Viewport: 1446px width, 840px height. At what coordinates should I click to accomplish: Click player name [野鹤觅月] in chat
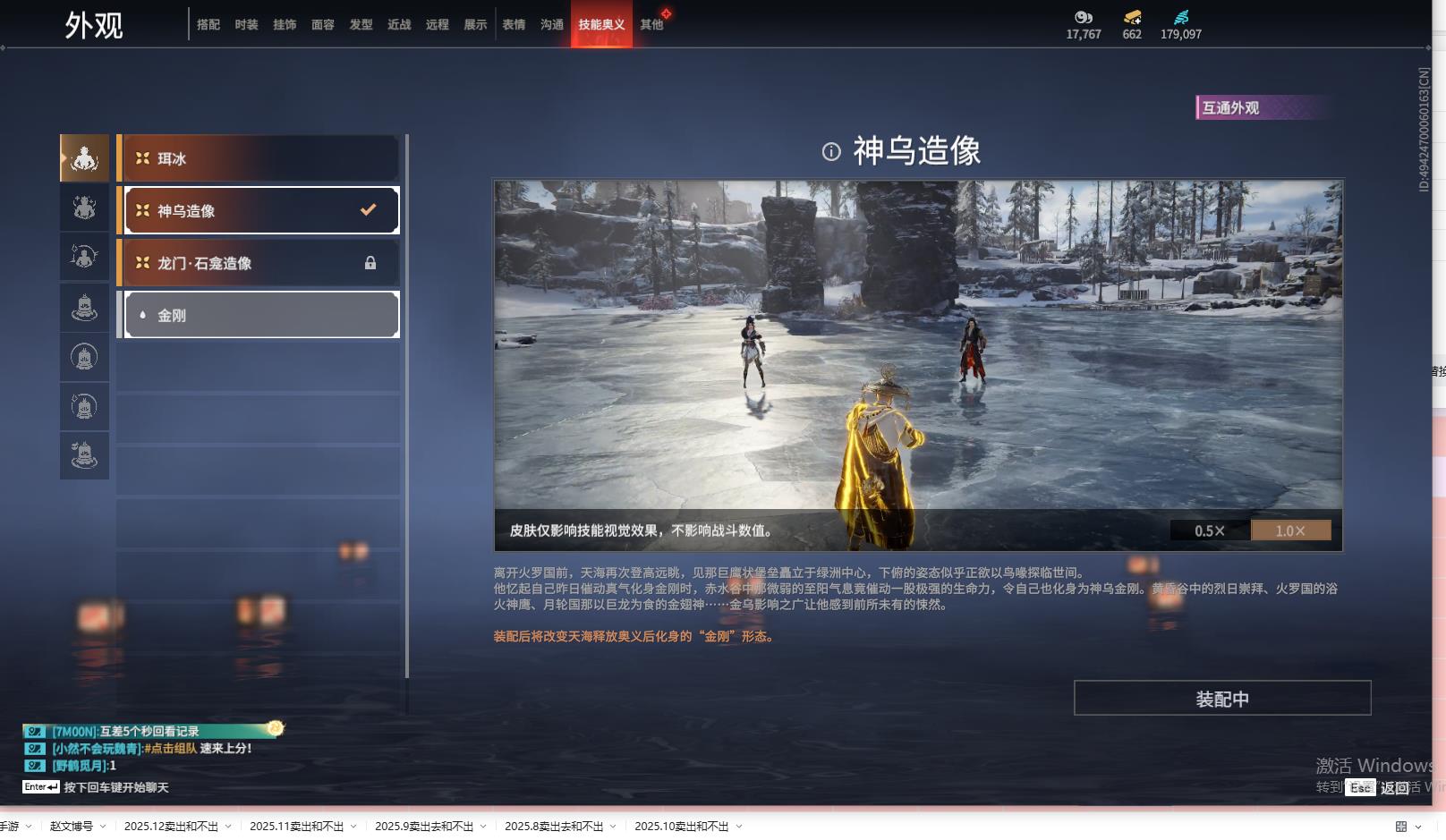[x=78, y=765]
